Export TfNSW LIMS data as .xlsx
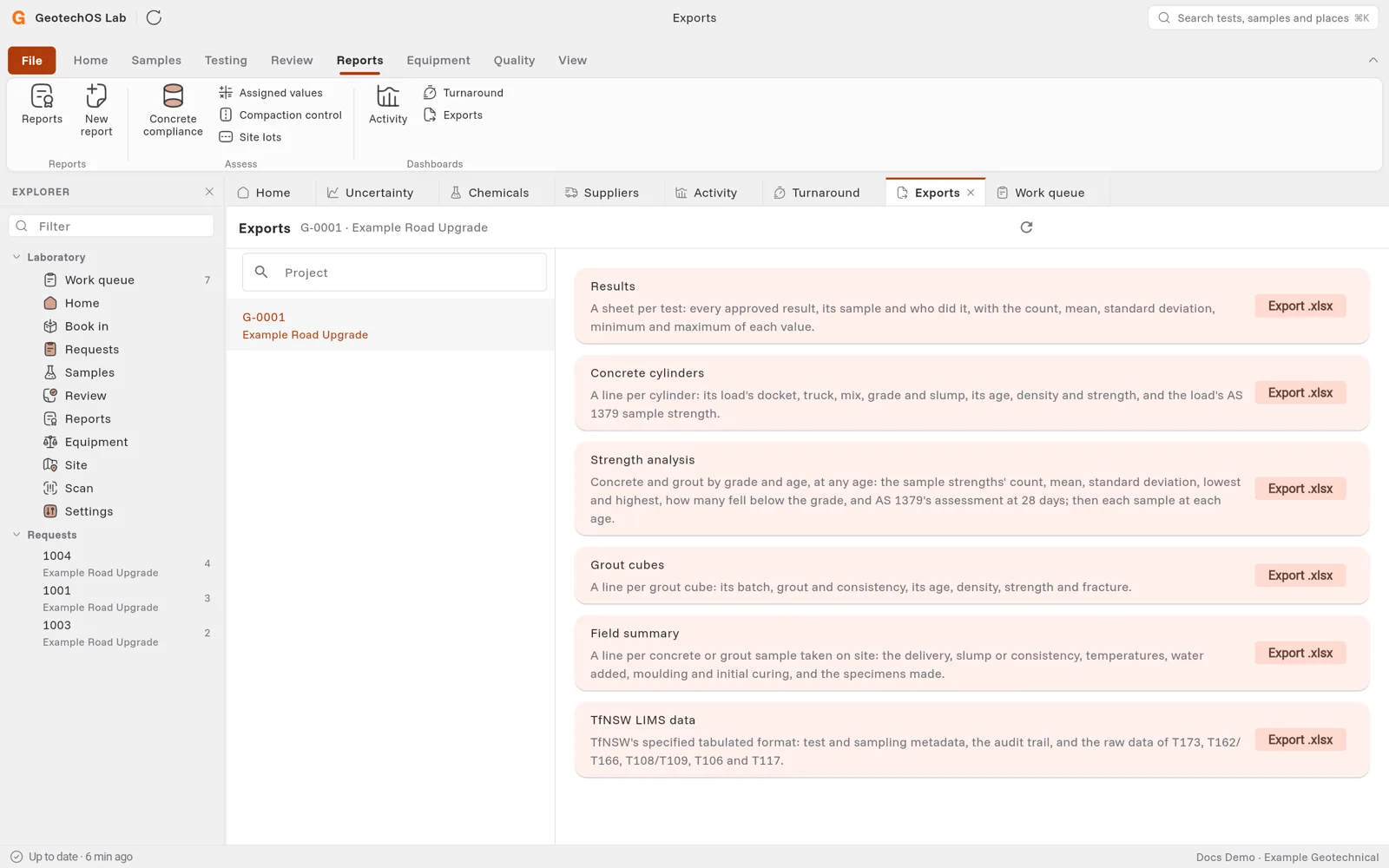The height and width of the screenshot is (868, 1389). tap(1300, 740)
